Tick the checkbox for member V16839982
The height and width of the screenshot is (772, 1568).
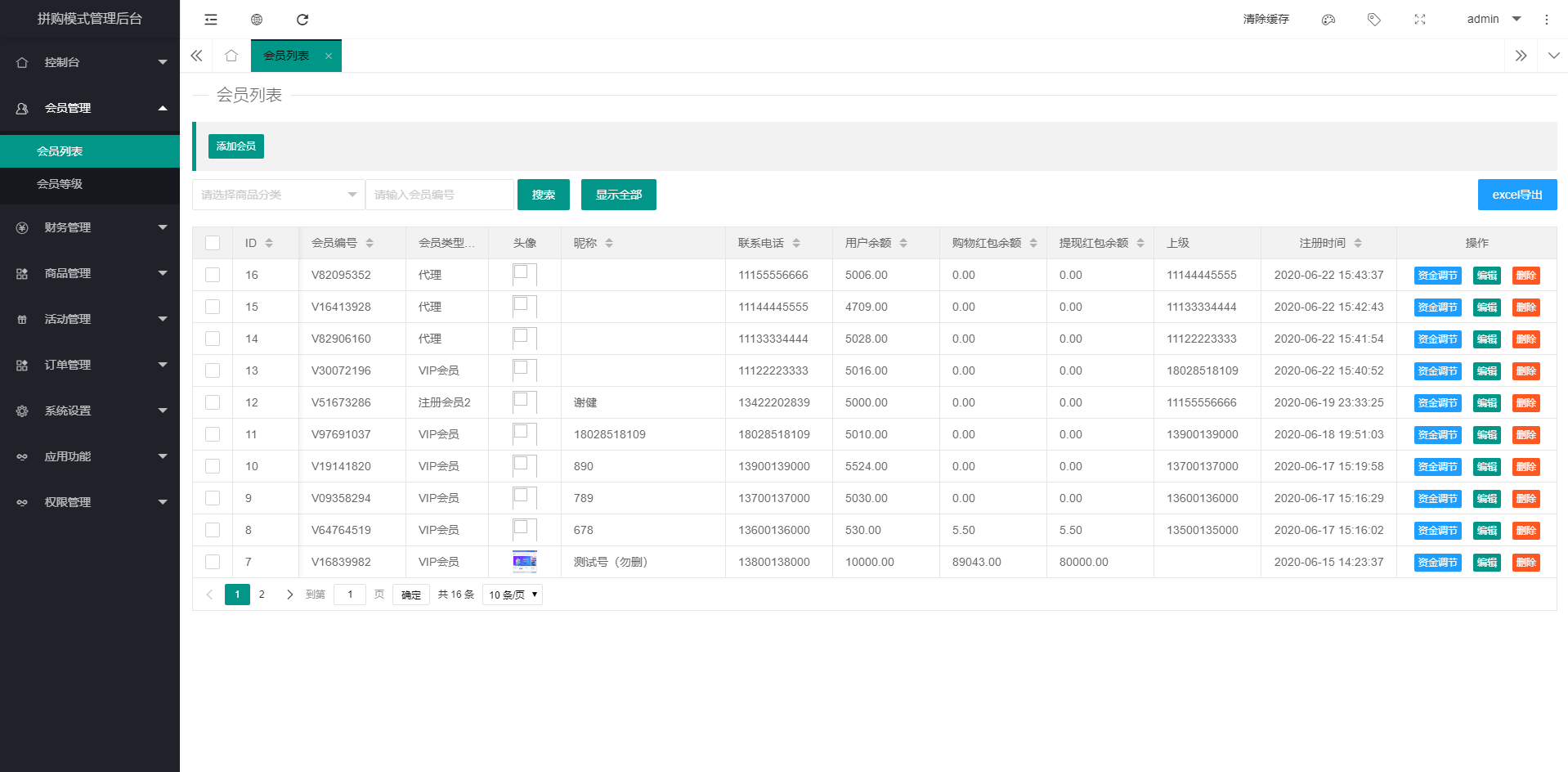pos(213,562)
